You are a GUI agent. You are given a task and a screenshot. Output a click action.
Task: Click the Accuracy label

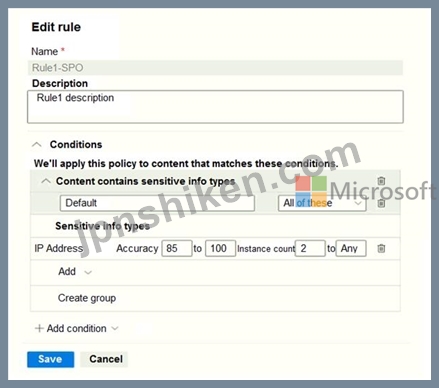coord(137,249)
